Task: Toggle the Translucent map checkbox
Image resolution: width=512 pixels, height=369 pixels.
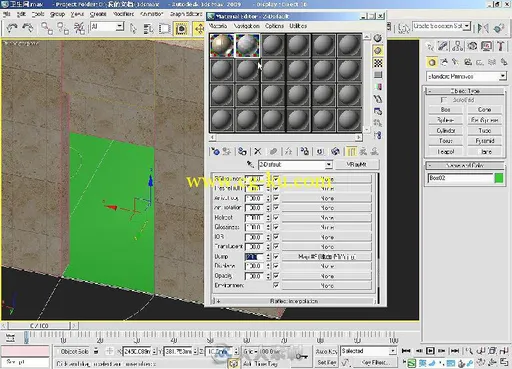Action: tap(276, 247)
